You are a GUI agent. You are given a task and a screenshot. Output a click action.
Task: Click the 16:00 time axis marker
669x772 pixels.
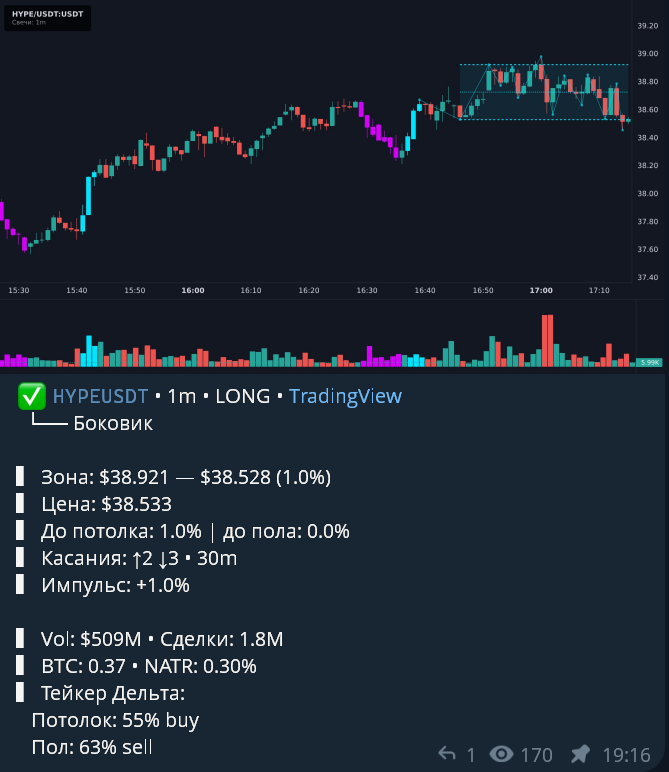click(x=192, y=290)
